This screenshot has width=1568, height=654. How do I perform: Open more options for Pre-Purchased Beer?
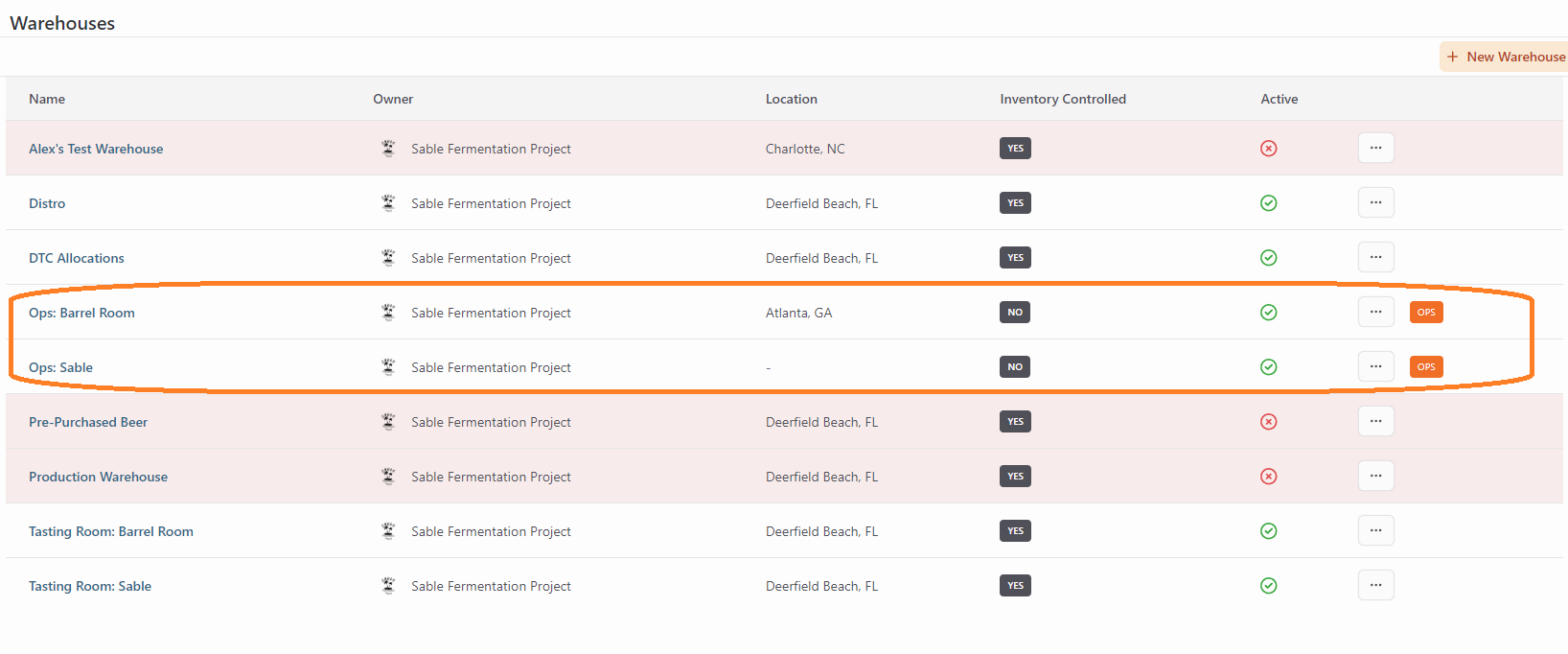tap(1375, 421)
